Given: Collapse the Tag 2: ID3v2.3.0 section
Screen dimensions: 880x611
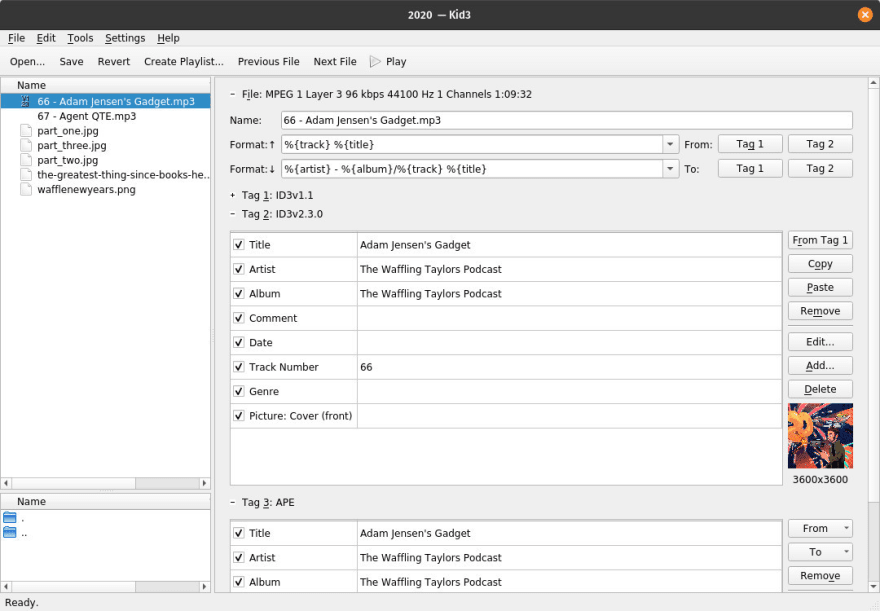Looking at the screenshot, I should [x=232, y=214].
